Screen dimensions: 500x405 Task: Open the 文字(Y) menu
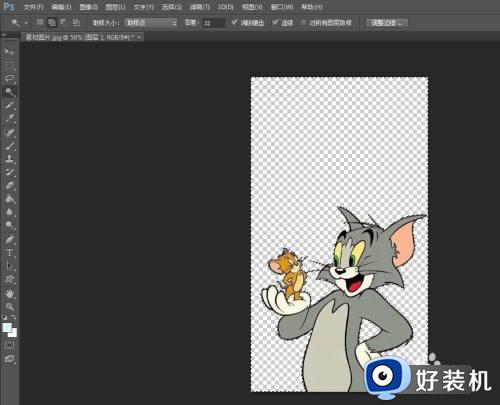pyautogui.click(x=144, y=7)
